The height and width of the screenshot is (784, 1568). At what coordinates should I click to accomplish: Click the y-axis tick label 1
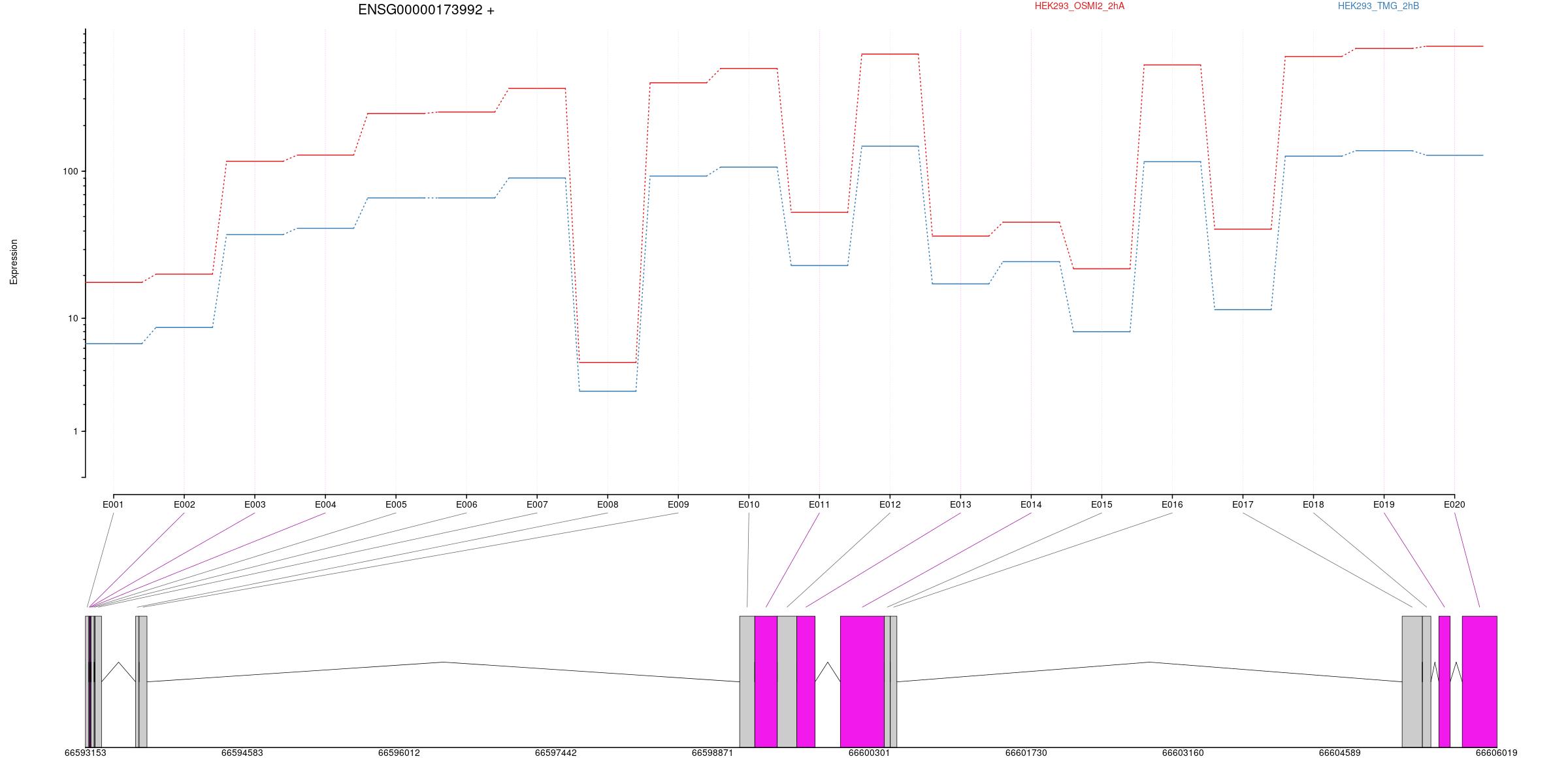click(75, 431)
